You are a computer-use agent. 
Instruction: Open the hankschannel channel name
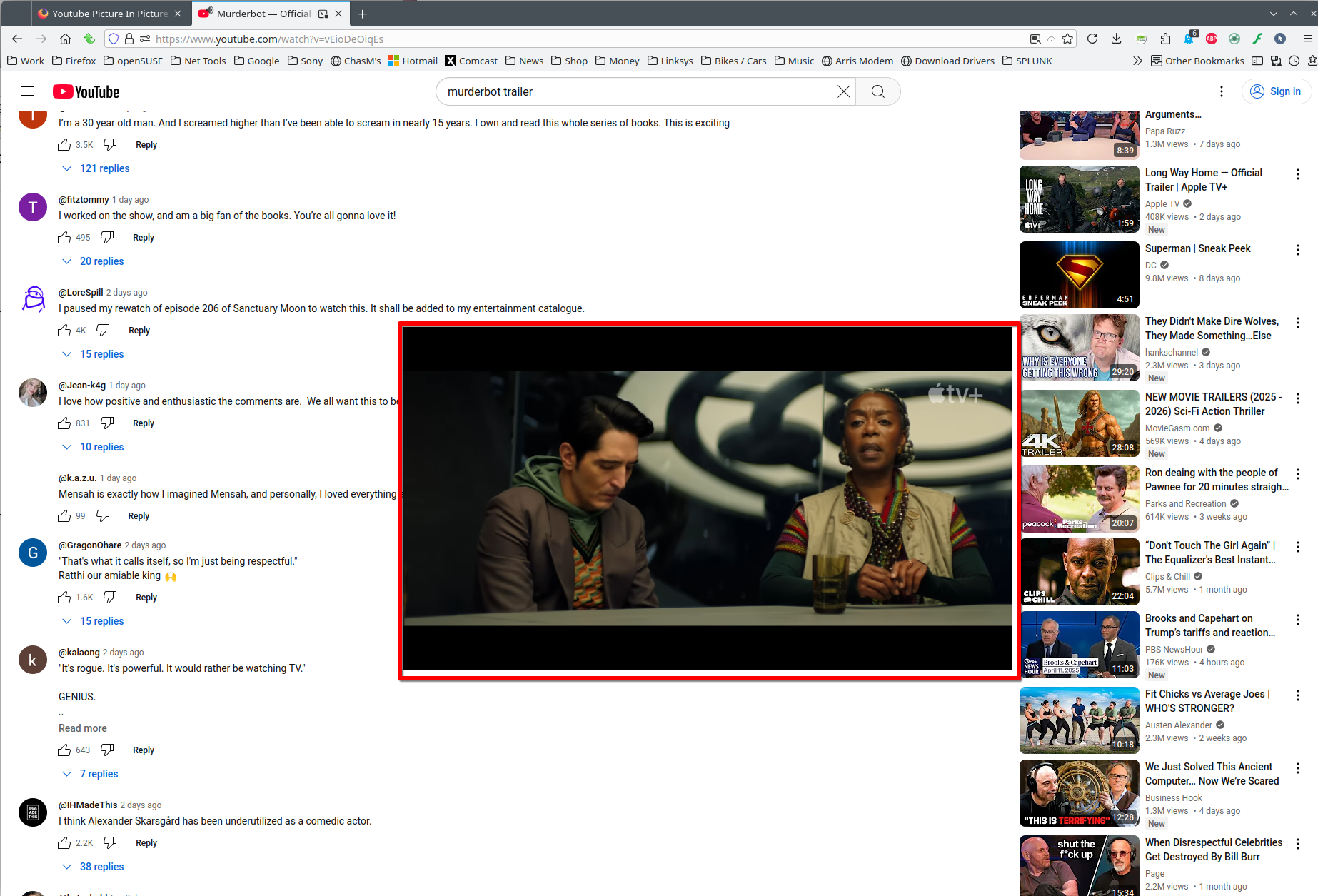tap(1172, 353)
